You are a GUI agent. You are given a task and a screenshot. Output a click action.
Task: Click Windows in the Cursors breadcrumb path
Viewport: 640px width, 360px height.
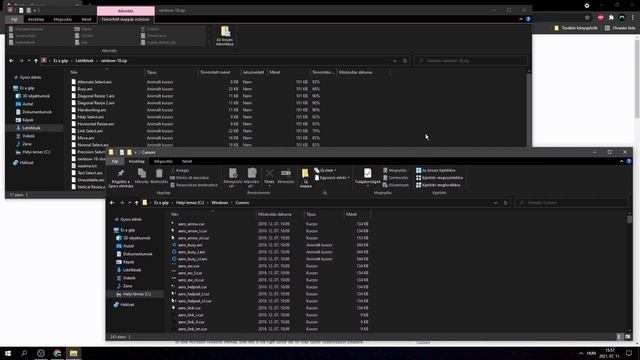click(220, 203)
